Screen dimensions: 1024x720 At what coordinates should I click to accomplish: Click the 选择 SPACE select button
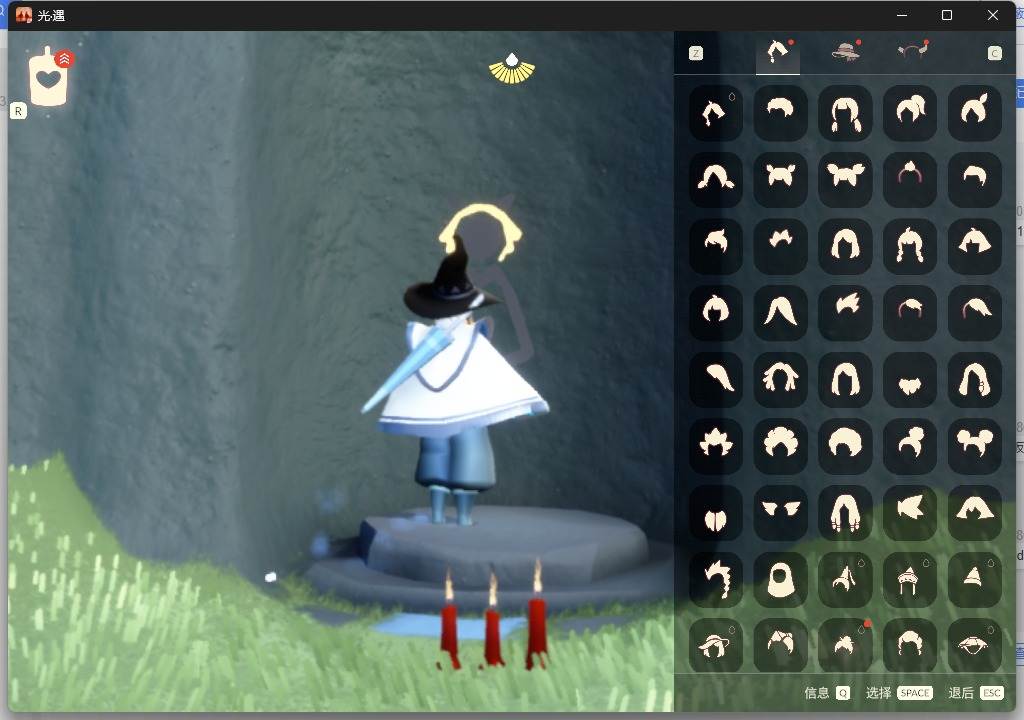coord(899,693)
